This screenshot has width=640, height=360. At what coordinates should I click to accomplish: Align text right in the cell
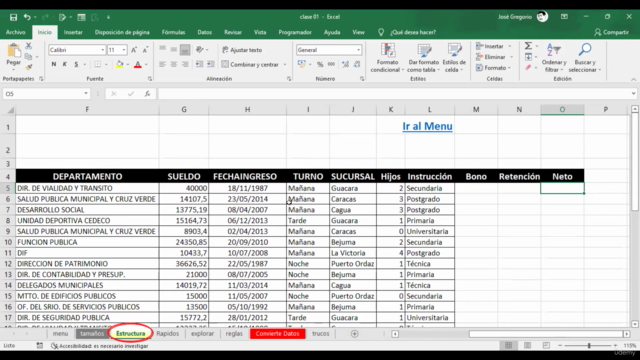click(x=185, y=64)
